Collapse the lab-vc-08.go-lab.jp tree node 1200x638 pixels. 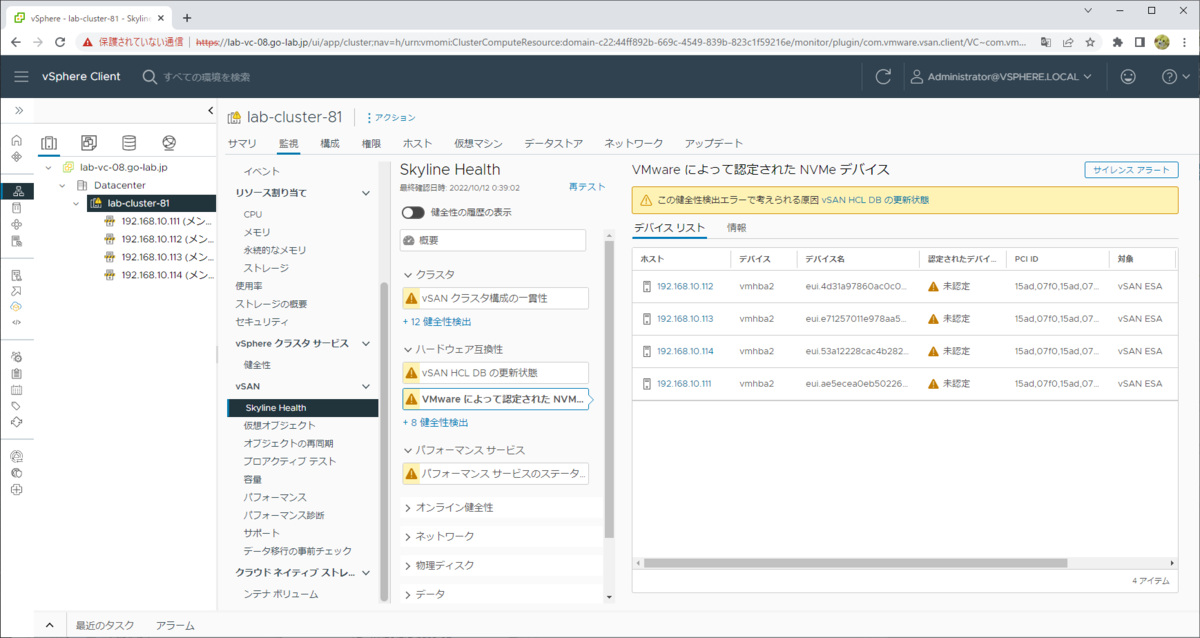click(x=50, y=167)
